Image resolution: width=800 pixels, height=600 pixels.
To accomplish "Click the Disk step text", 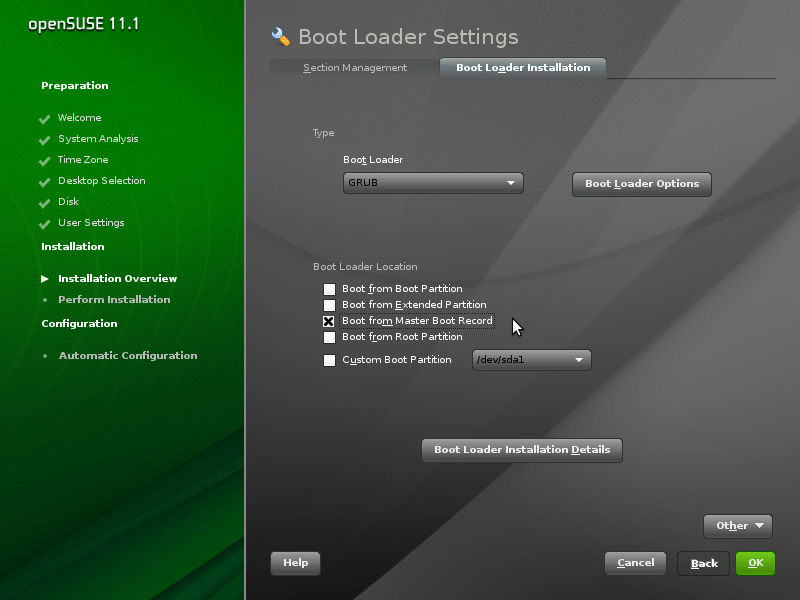I will 68,202.
